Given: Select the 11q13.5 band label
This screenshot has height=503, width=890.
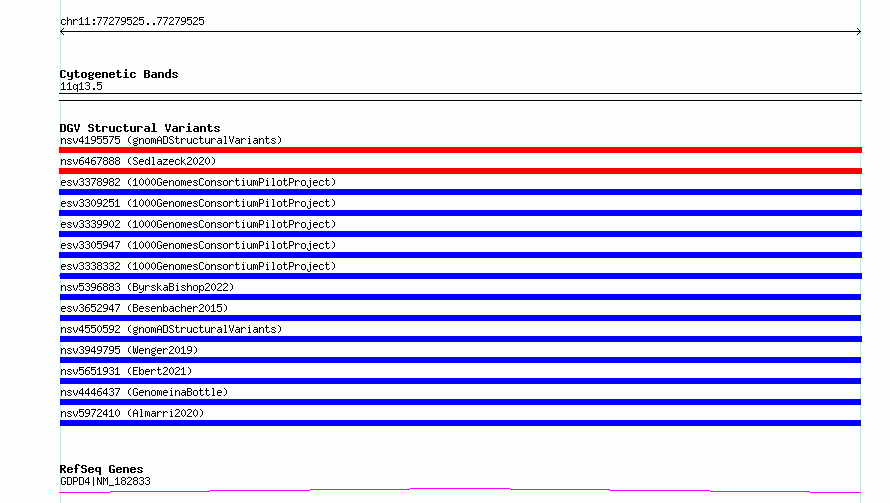Looking at the screenshot, I should 81,86.
